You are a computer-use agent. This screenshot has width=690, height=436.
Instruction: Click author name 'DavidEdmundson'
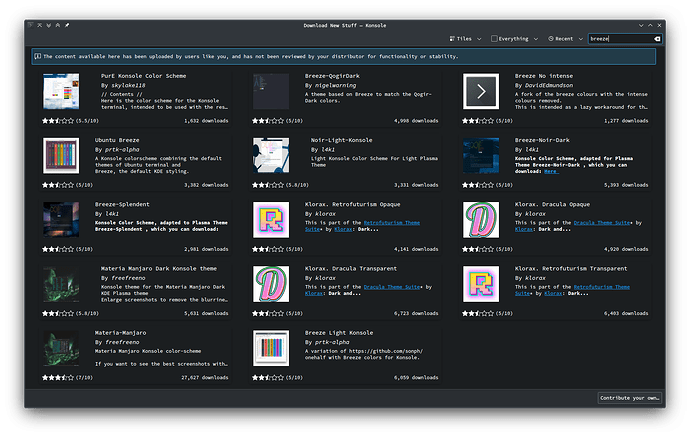coord(549,85)
